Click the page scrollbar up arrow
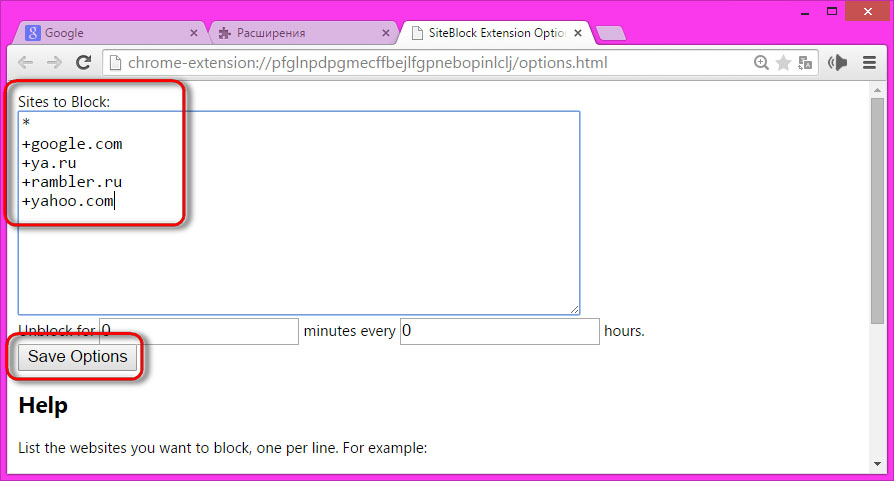 pyautogui.click(x=877, y=90)
